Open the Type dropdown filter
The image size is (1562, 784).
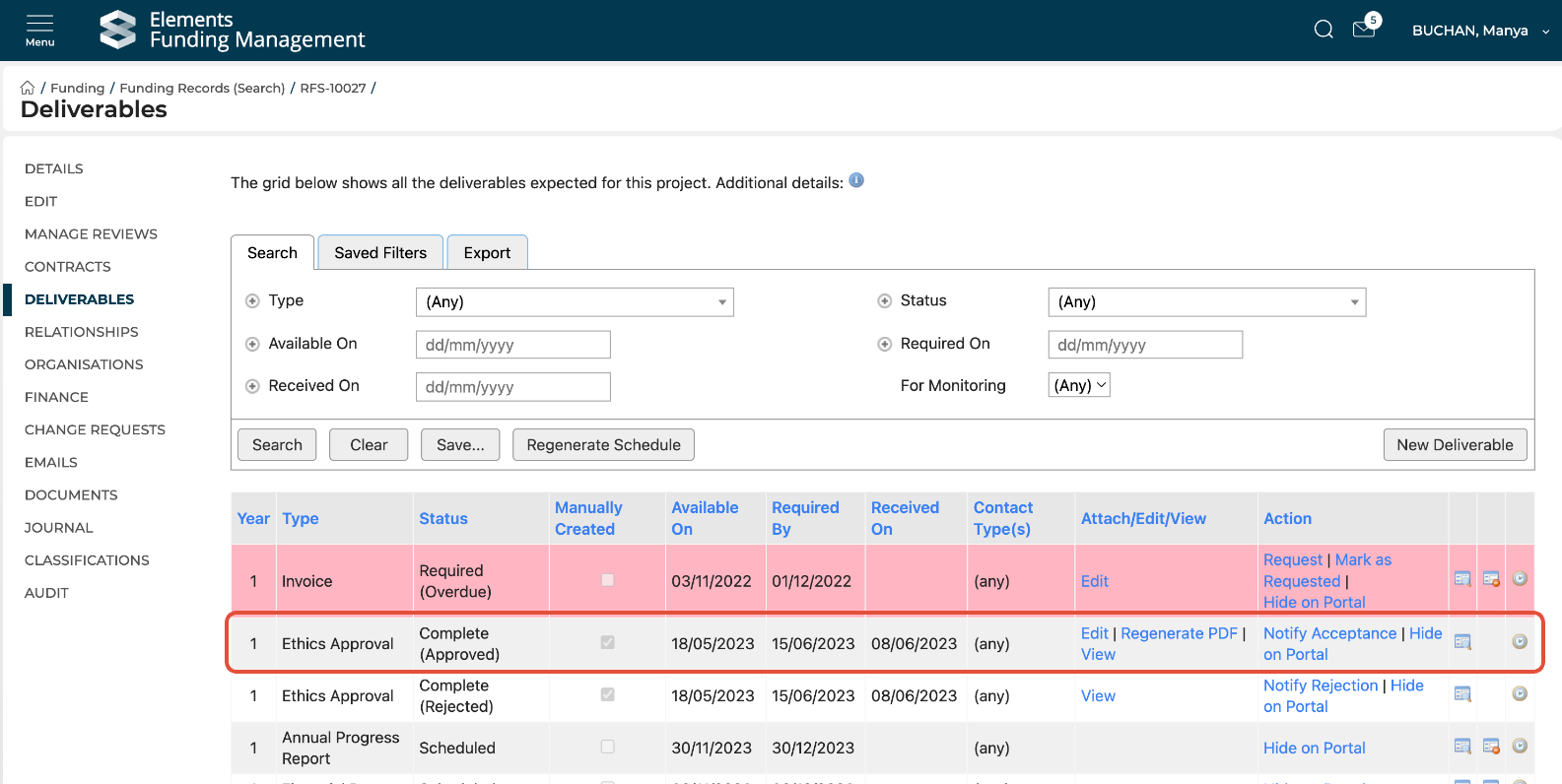click(x=575, y=302)
